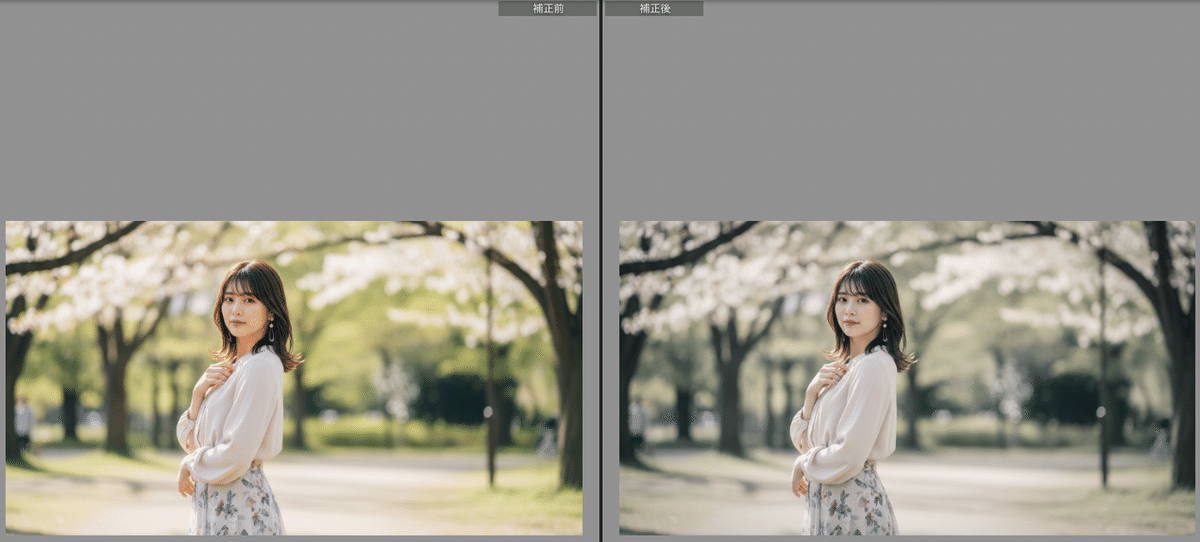Click the vertical divider between before and after panes
The image size is (1200, 542).
pos(600,270)
